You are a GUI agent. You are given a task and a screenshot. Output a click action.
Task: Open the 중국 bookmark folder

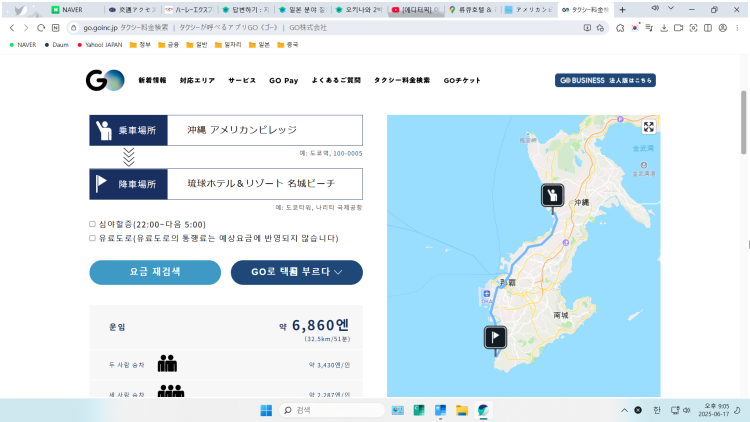tap(287, 44)
